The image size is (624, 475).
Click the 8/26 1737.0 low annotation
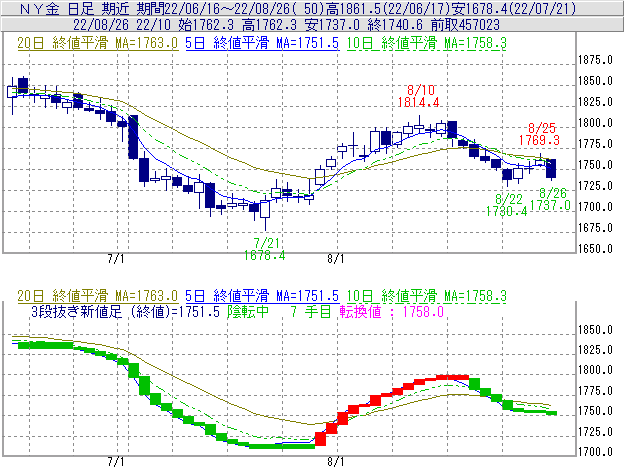point(550,199)
